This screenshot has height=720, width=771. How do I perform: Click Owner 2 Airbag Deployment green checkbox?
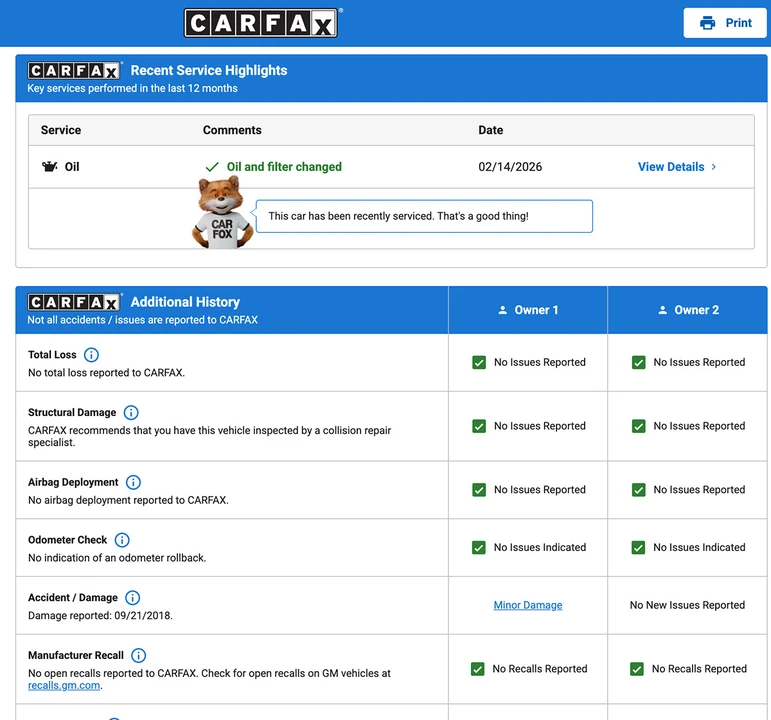click(x=638, y=490)
